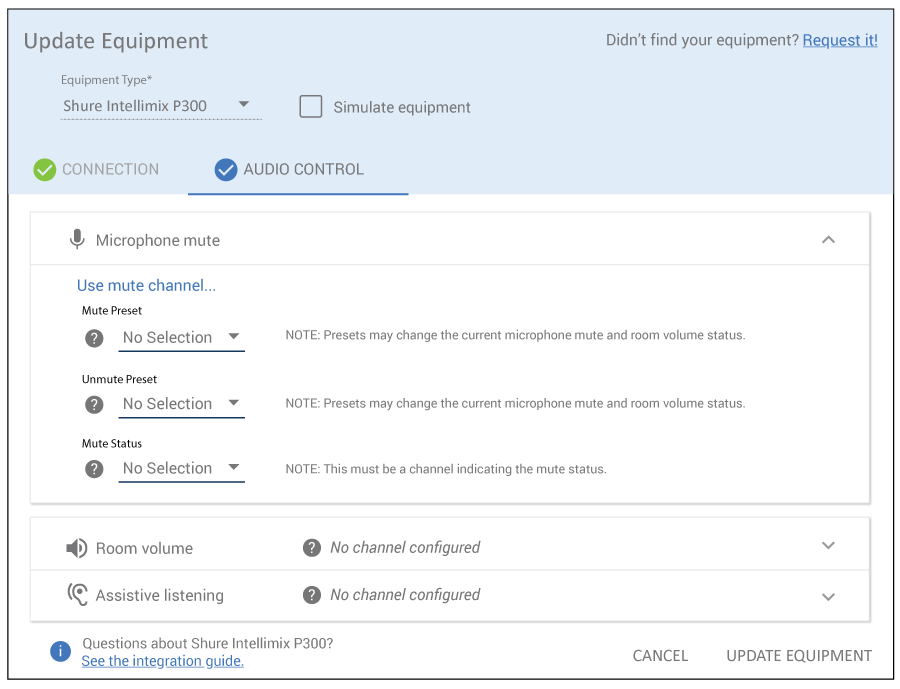
Task: Open the Mute Status dropdown
Action: tap(181, 468)
